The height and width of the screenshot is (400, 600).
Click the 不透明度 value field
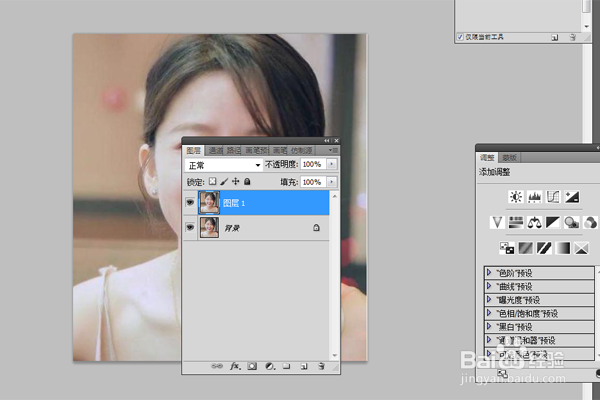pos(313,164)
